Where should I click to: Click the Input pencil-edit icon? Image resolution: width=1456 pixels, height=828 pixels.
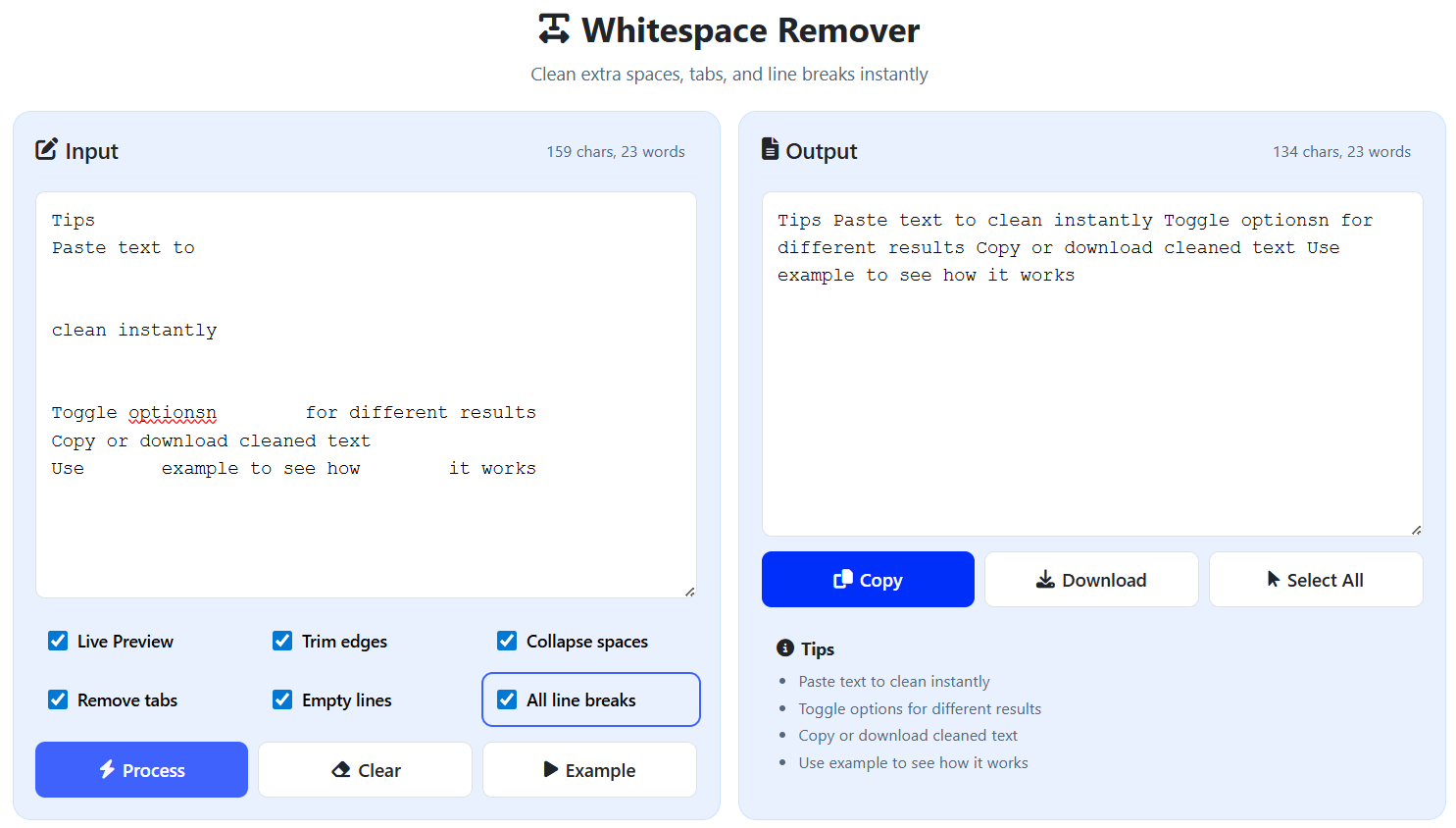point(46,149)
